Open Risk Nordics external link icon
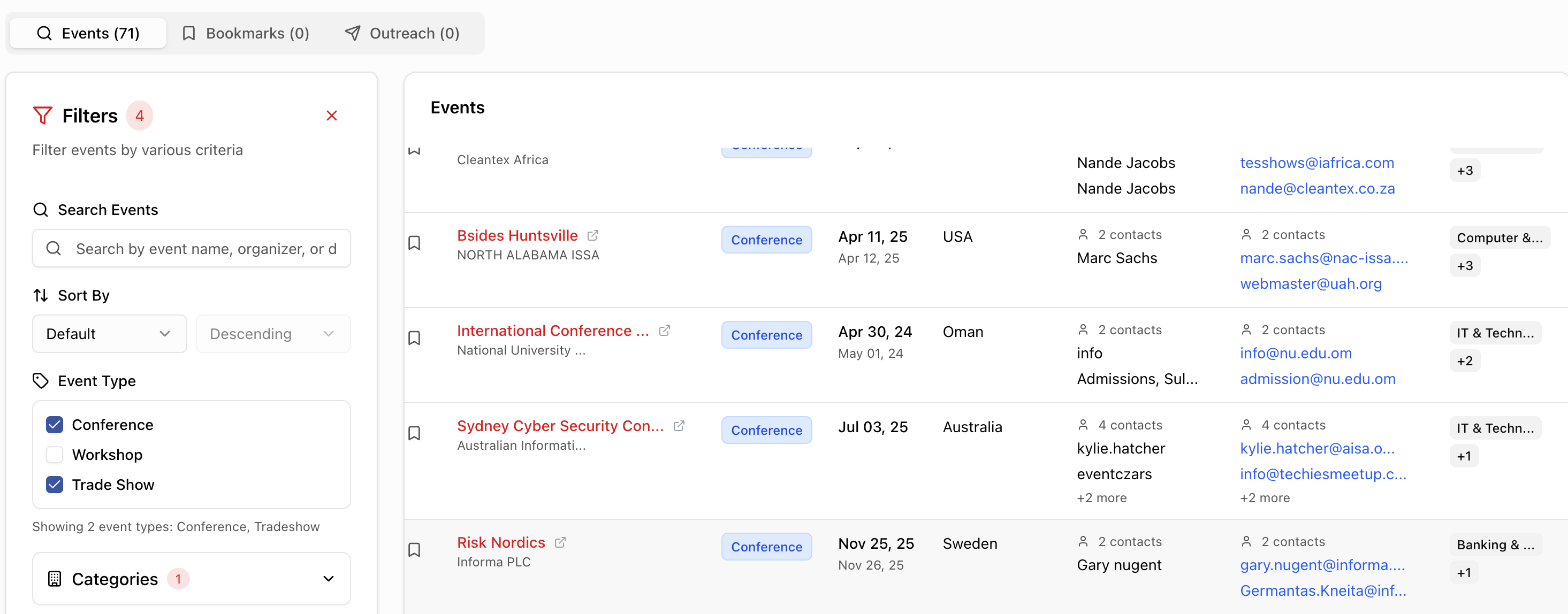Screen dimensions: 1568x614 [560, 542]
